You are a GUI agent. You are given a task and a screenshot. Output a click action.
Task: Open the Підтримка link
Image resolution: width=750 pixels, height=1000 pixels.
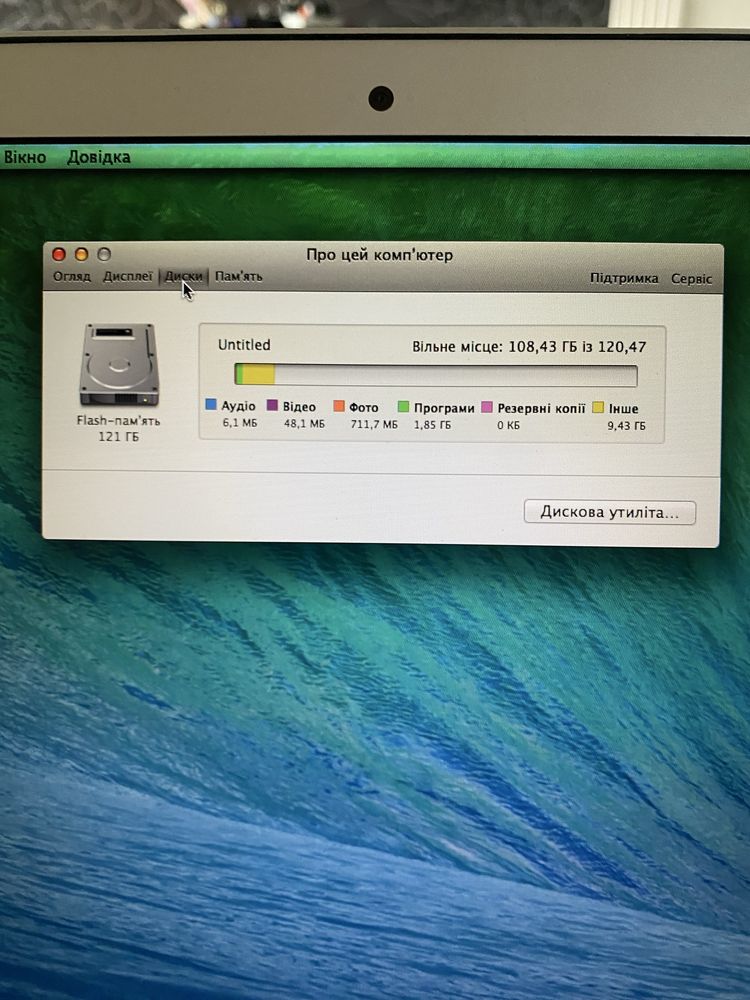624,278
